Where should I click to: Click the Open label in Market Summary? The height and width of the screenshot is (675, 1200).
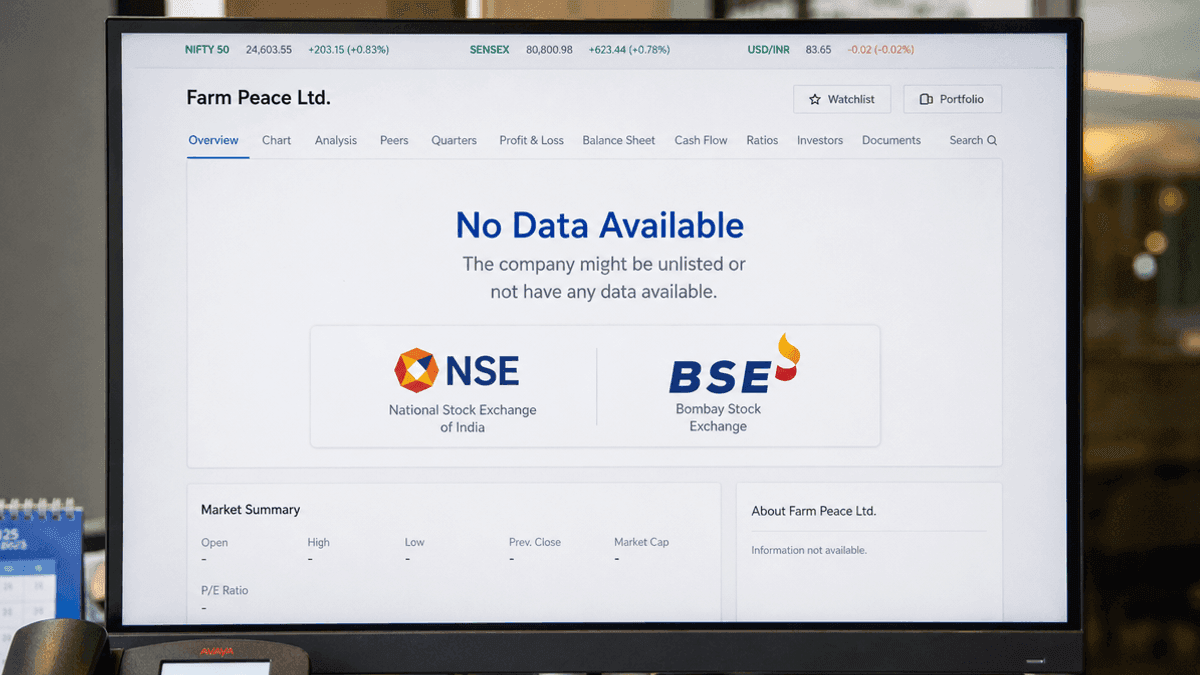[x=214, y=542]
